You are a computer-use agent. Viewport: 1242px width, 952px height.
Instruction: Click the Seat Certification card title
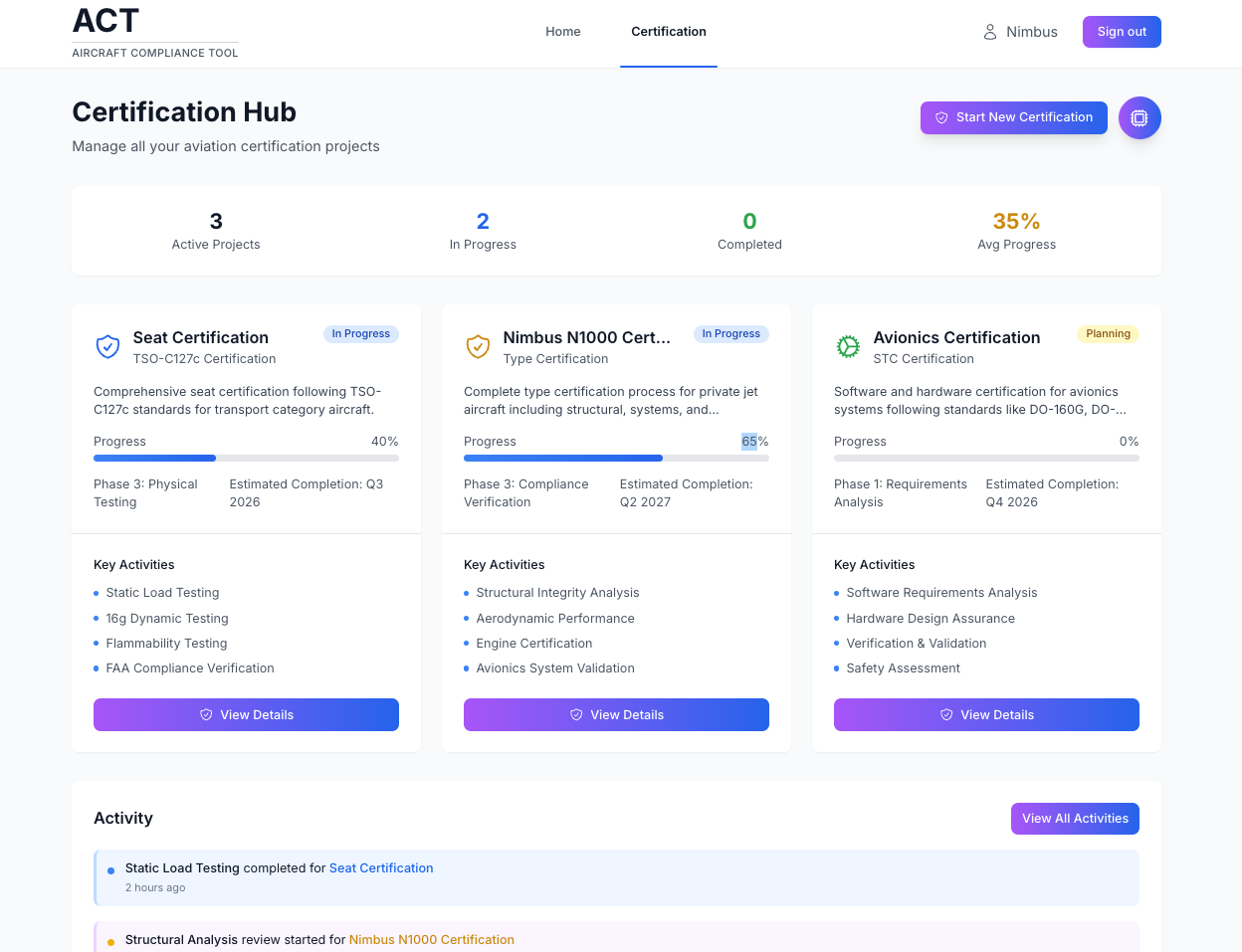click(201, 338)
